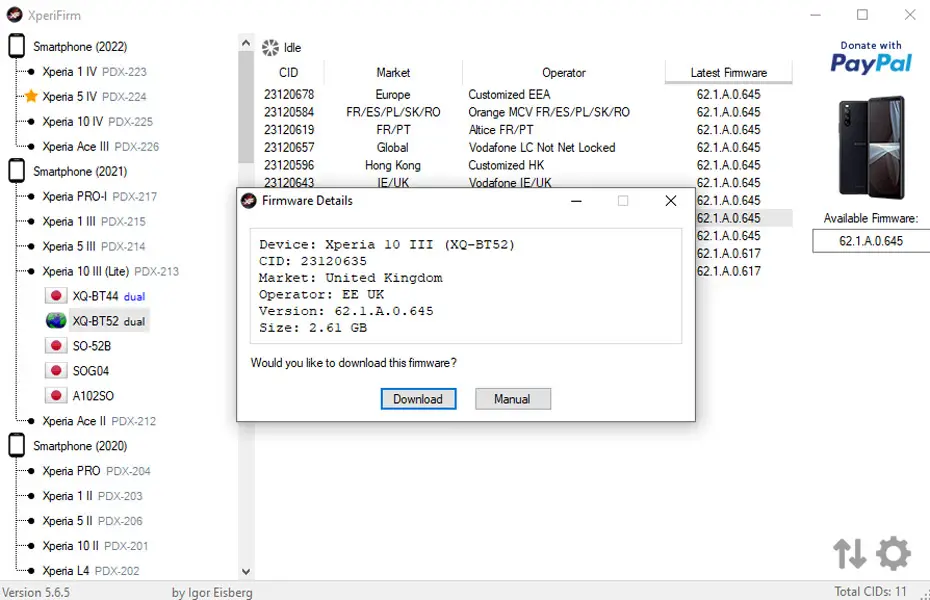The width and height of the screenshot is (930, 600).
Task: Select Xperia 5 II PDX-206
Action: pyautogui.click(x=93, y=521)
